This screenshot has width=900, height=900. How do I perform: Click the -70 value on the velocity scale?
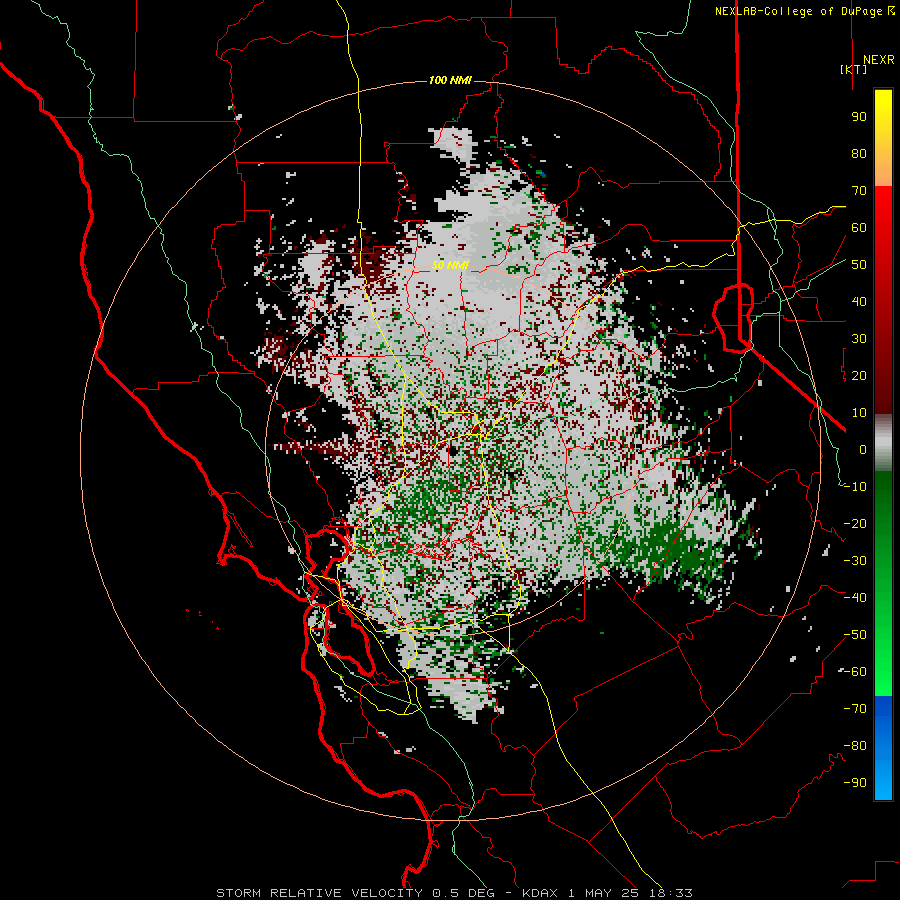point(855,709)
